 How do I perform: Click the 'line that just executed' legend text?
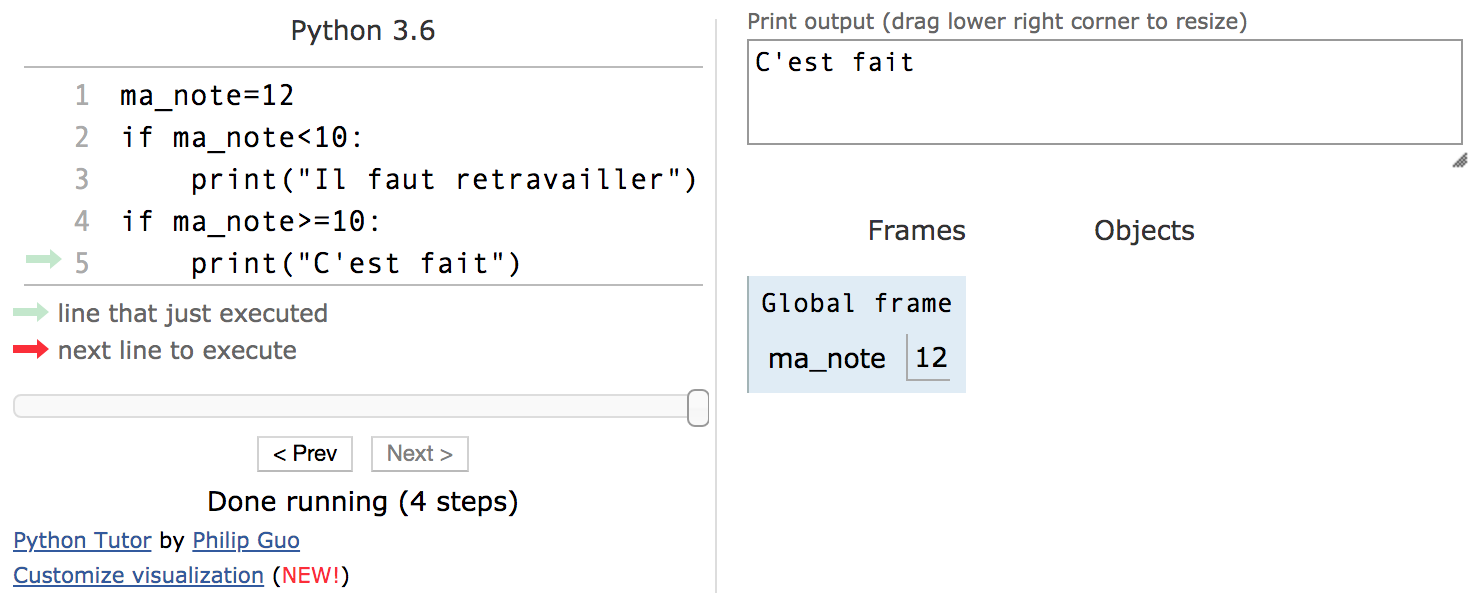tap(193, 314)
